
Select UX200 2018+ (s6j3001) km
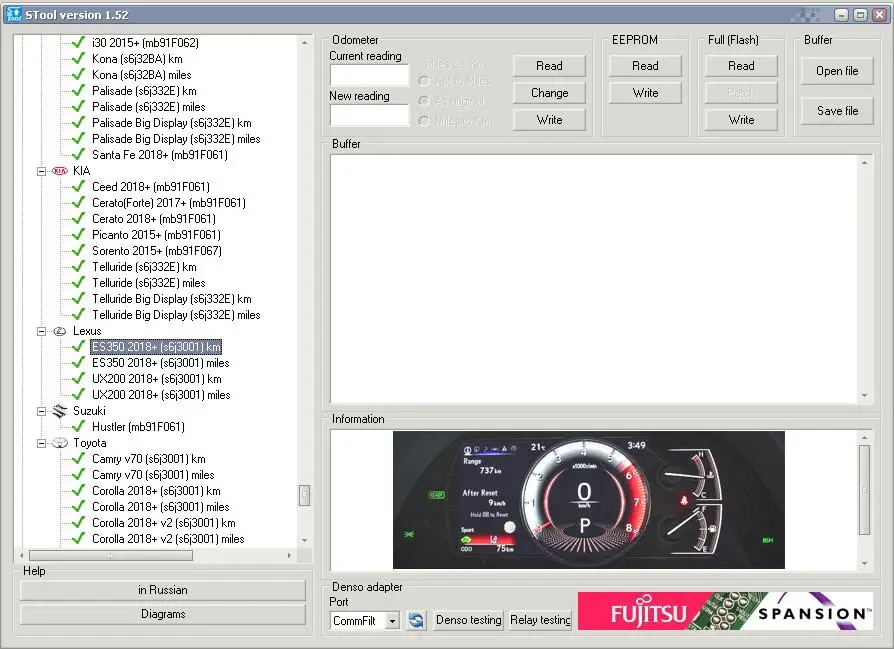[157, 379]
